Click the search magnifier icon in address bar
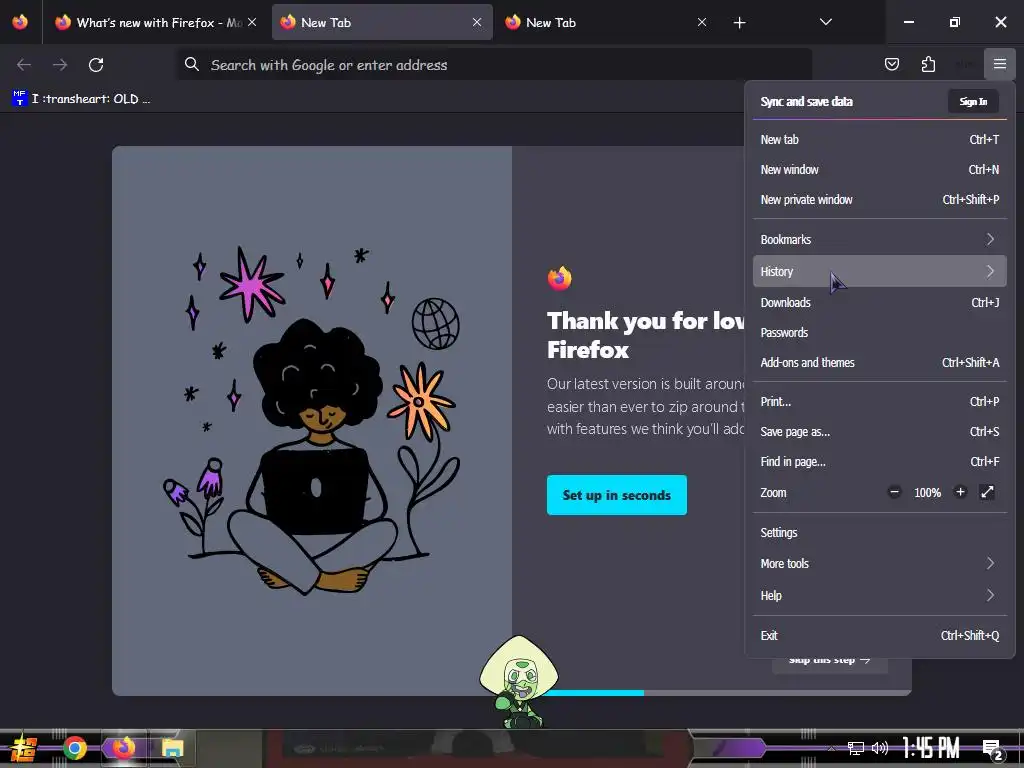The width and height of the screenshot is (1024, 768). 191,64
